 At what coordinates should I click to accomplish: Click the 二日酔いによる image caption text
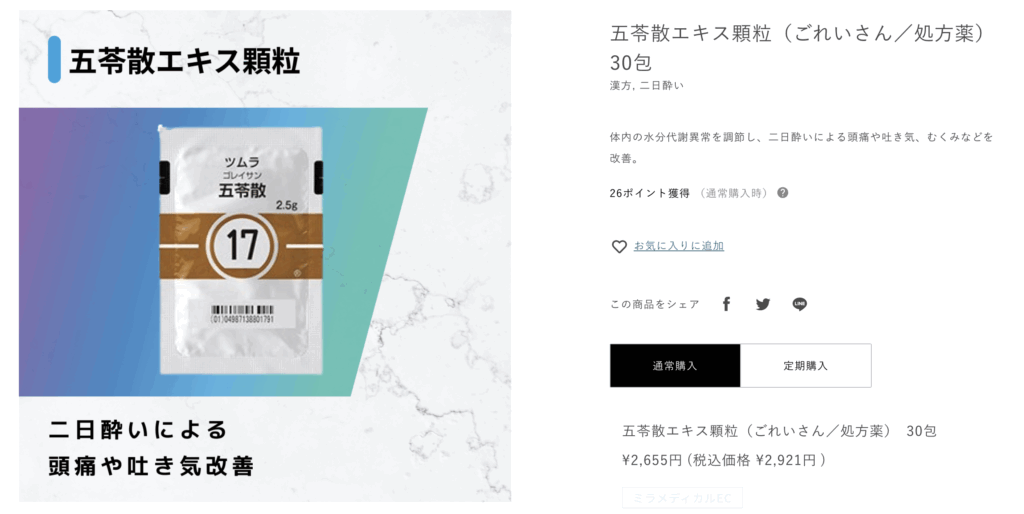tap(138, 430)
